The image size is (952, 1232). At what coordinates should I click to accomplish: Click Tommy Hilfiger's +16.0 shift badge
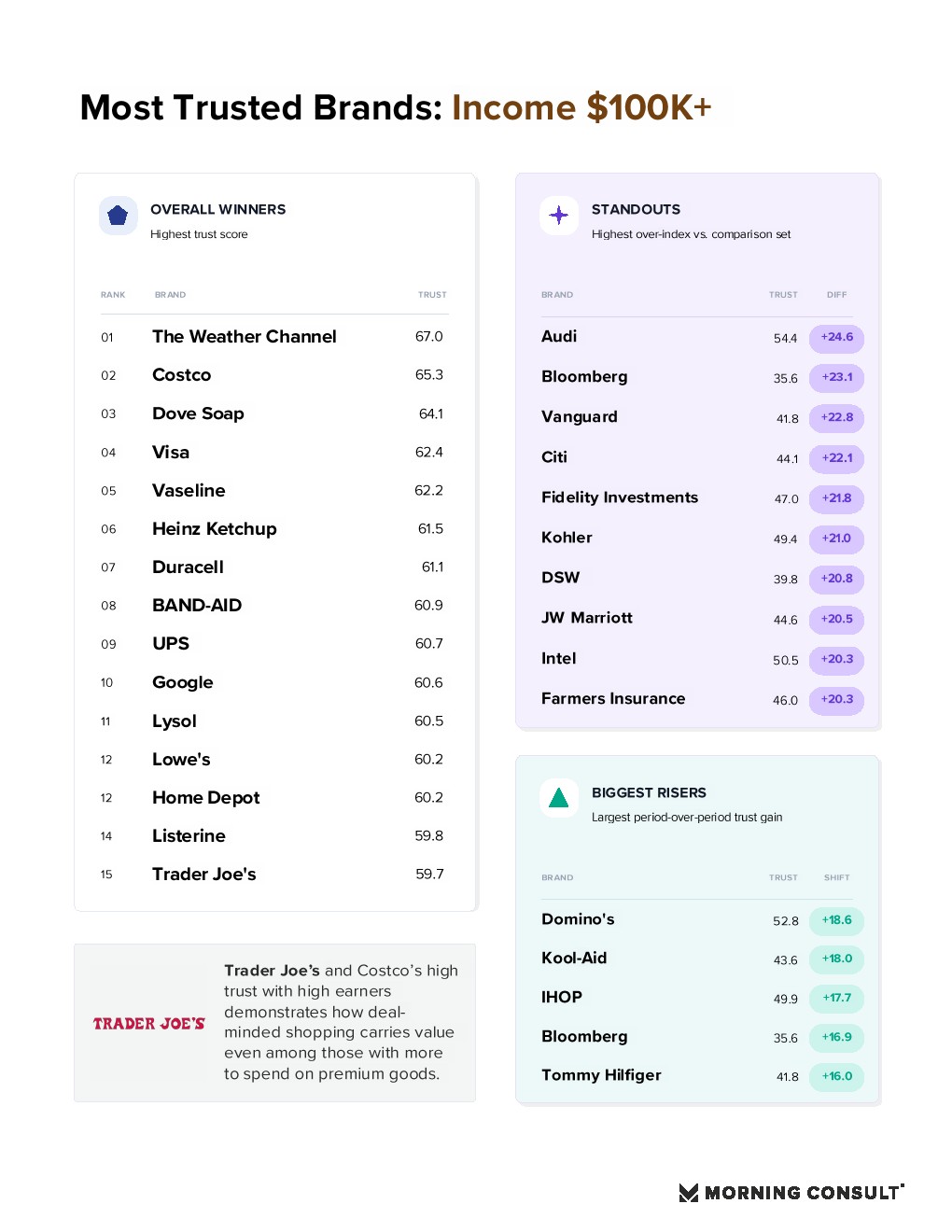click(x=836, y=1076)
